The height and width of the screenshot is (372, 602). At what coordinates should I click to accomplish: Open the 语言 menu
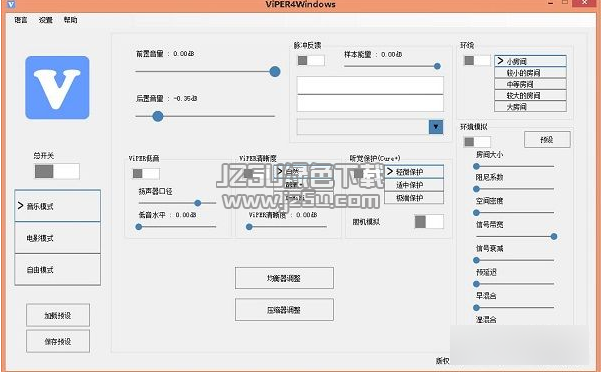[x=21, y=20]
